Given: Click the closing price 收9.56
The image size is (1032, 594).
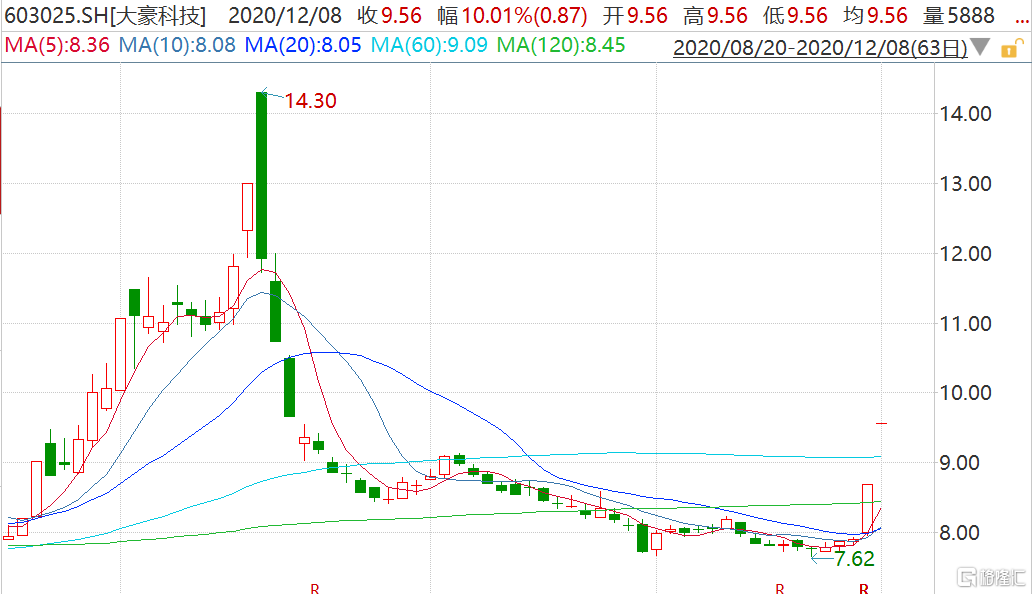Looking at the screenshot, I should [390, 15].
